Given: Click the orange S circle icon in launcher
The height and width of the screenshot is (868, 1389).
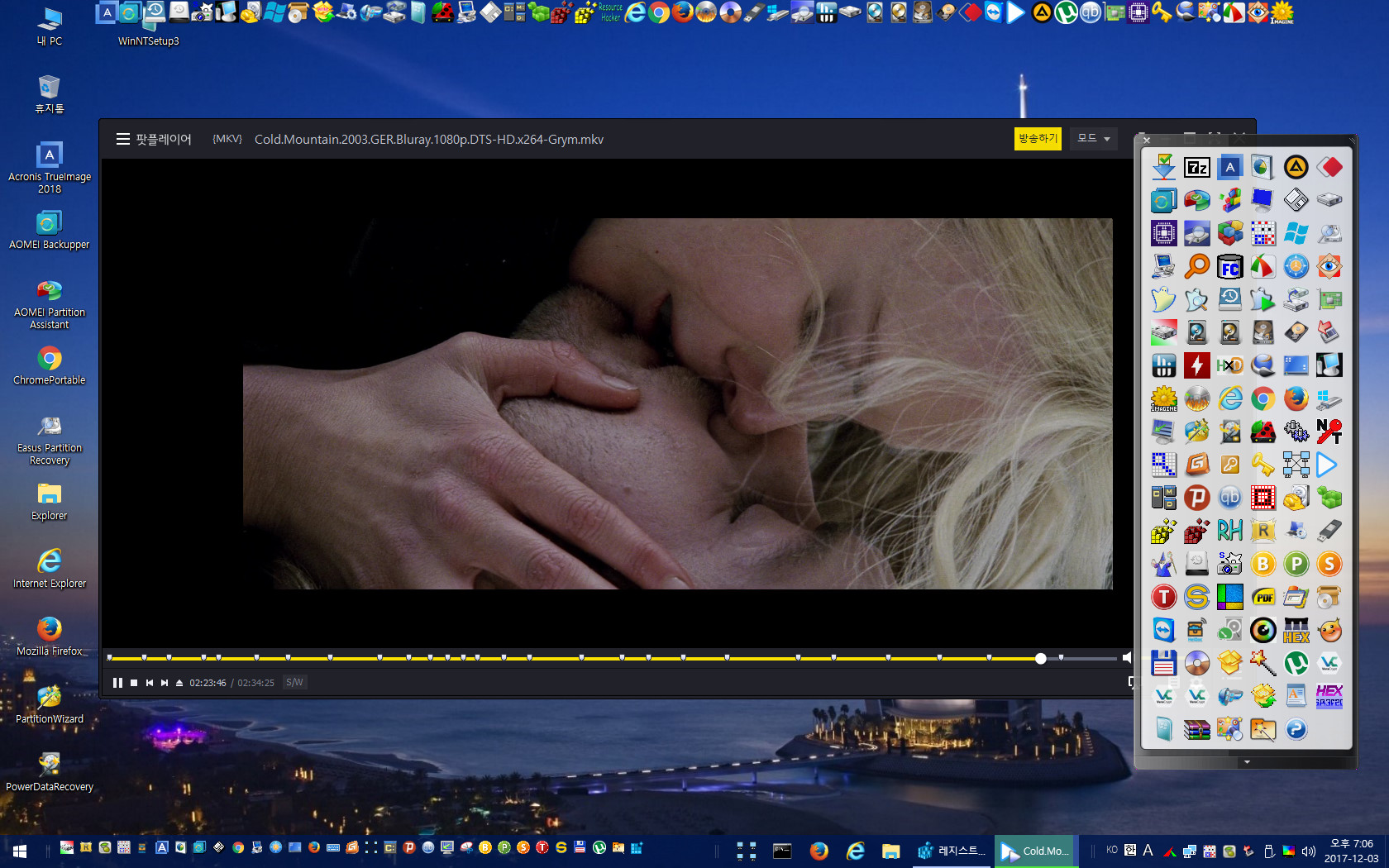Looking at the screenshot, I should click(1329, 564).
